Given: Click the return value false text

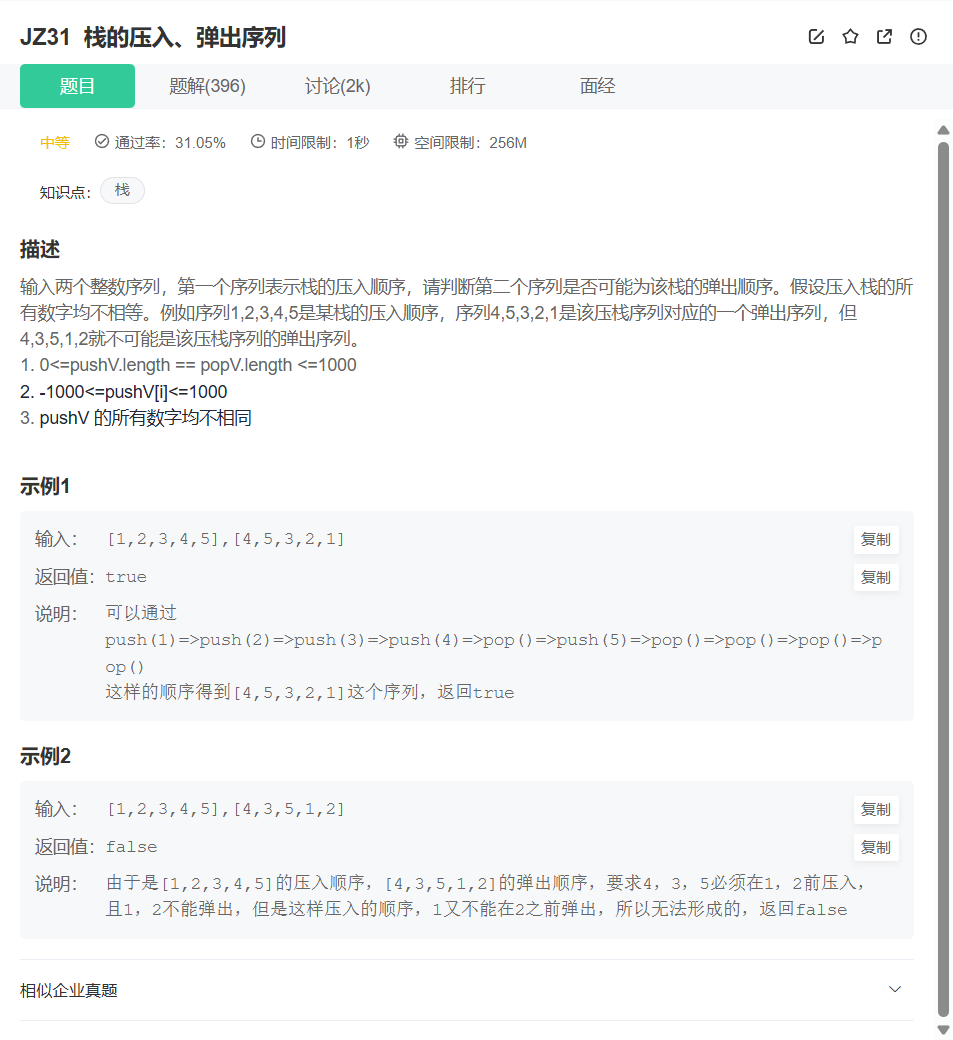Looking at the screenshot, I should point(131,847).
